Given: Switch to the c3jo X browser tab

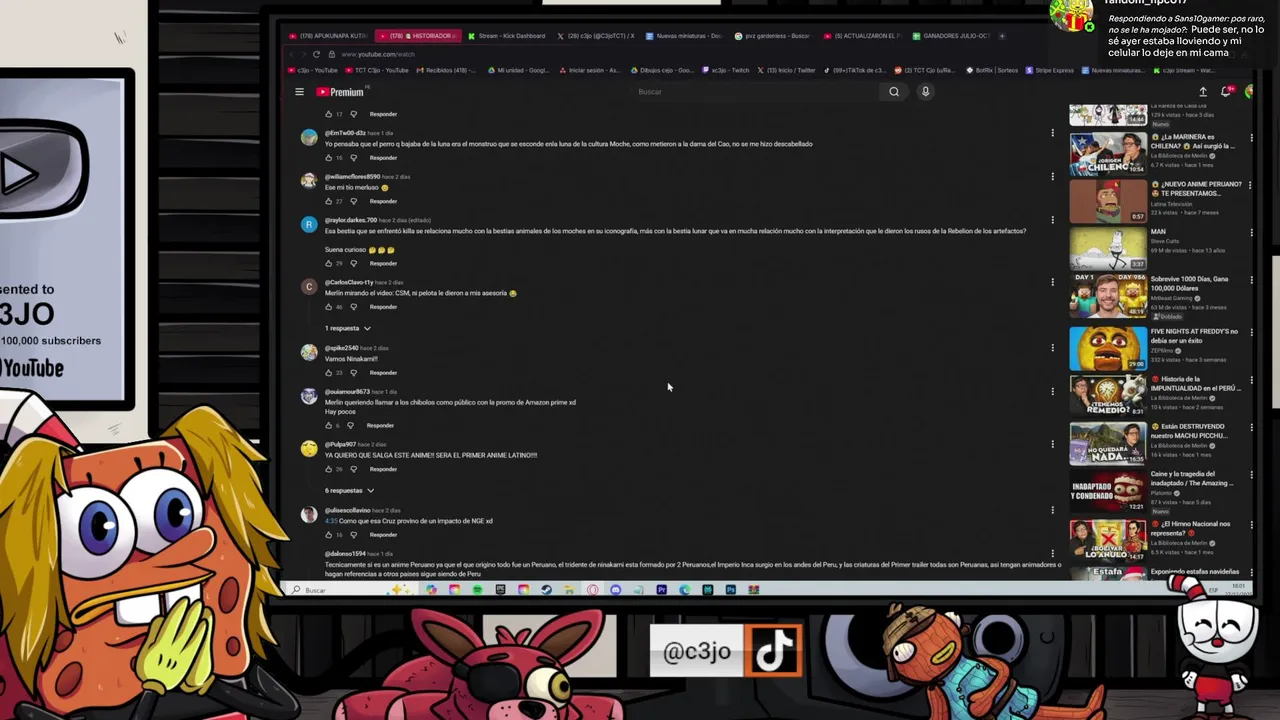Looking at the screenshot, I should click(x=595, y=36).
